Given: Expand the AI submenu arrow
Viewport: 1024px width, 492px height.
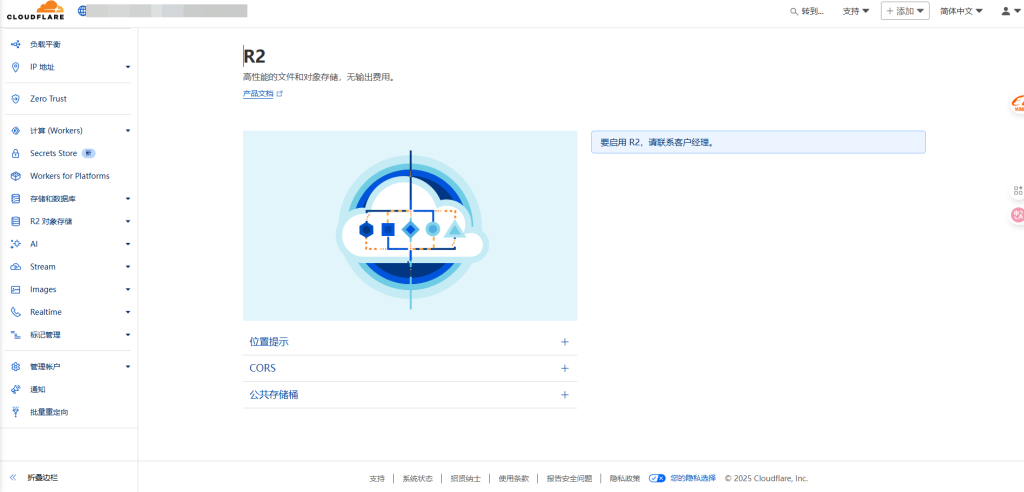Looking at the screenshot, I should click(128, 244).
